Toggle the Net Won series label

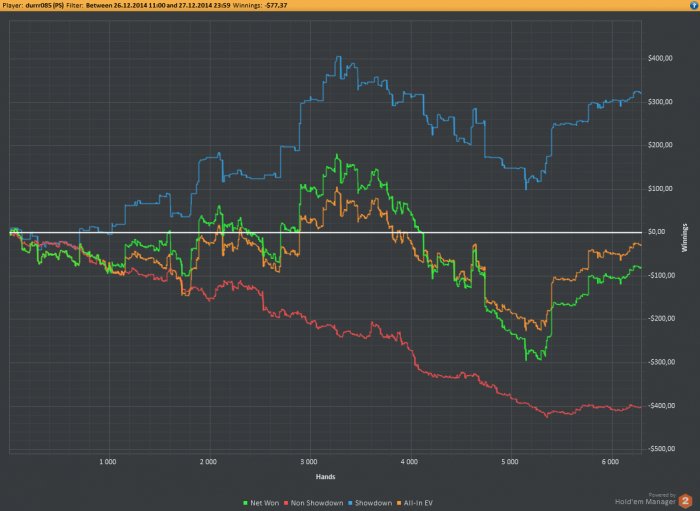click(x=264, y=503)
